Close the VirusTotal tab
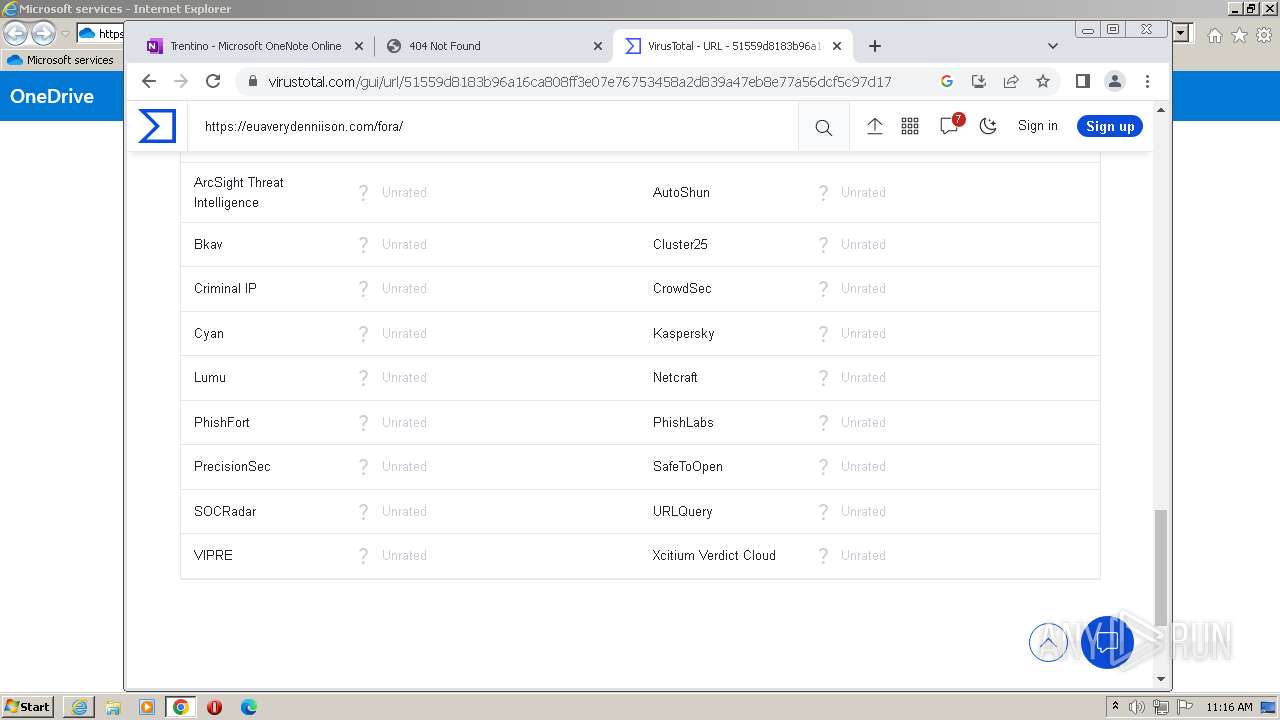This screenshot has width=1280, height=720. (x=837, y=46)
